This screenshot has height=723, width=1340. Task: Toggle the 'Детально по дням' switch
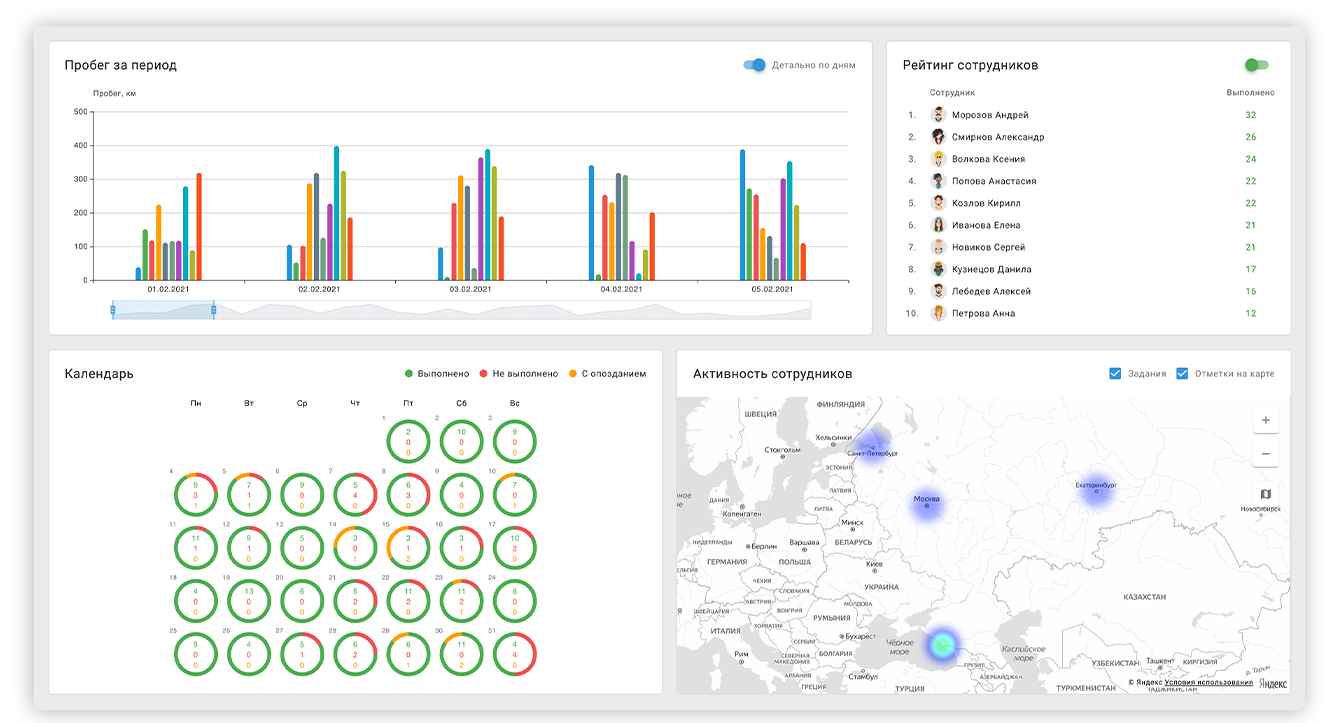coord(754,65)
